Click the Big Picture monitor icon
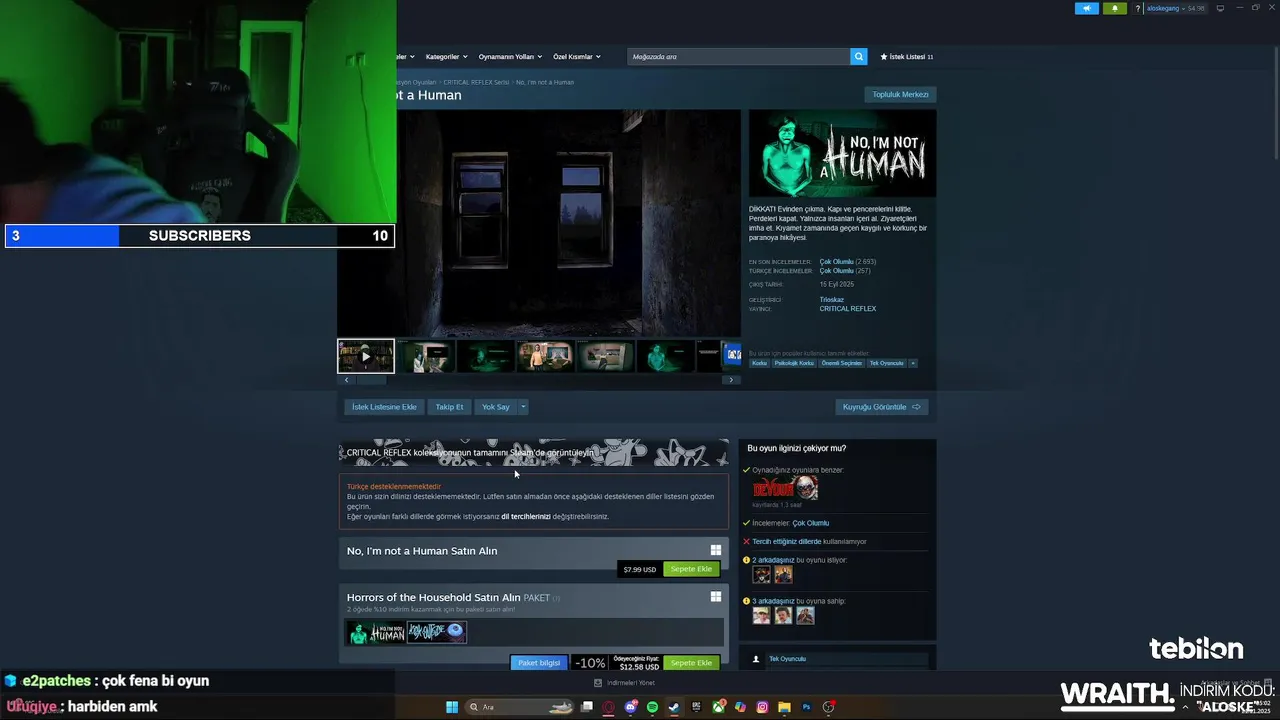This screenshot has width=1280, height=720. (1220, 8)
